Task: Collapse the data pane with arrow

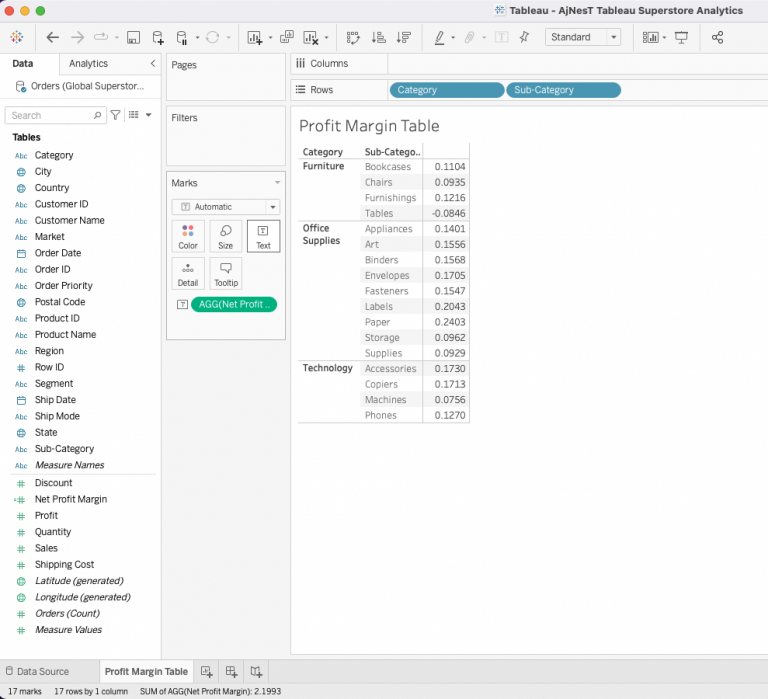Action: 152,64
